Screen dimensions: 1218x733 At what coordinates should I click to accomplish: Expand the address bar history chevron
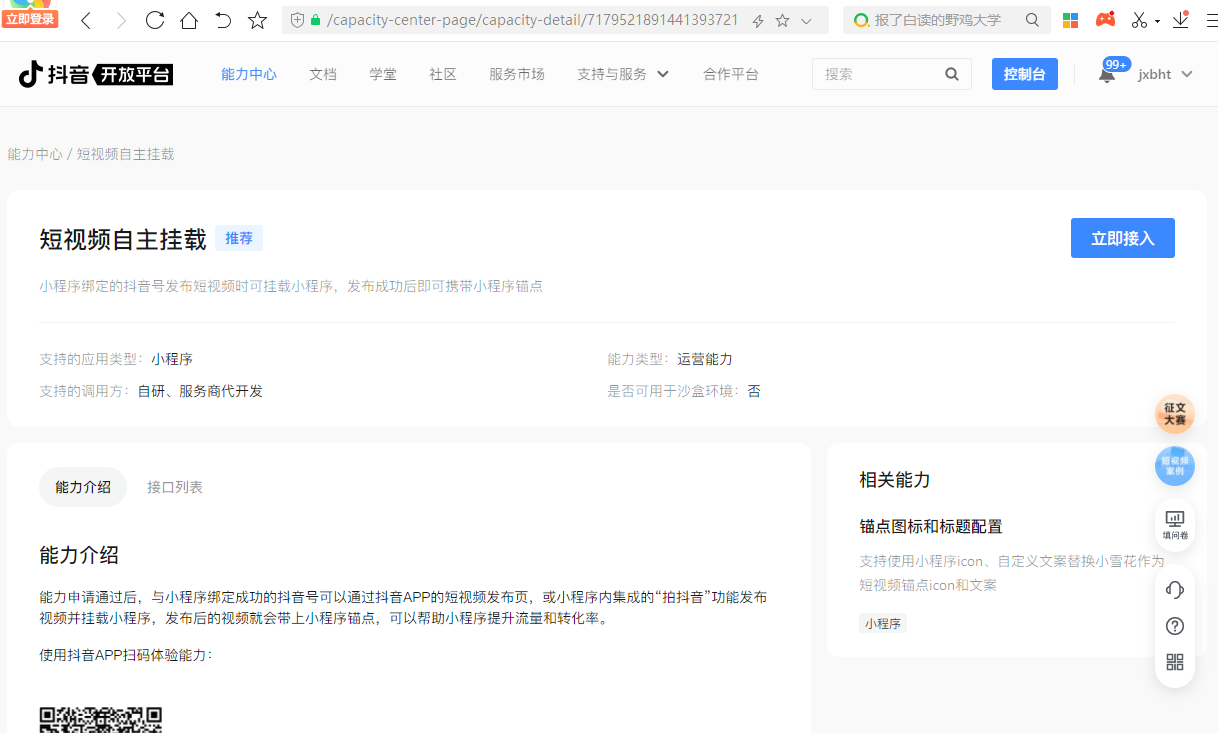click(807, 21)
